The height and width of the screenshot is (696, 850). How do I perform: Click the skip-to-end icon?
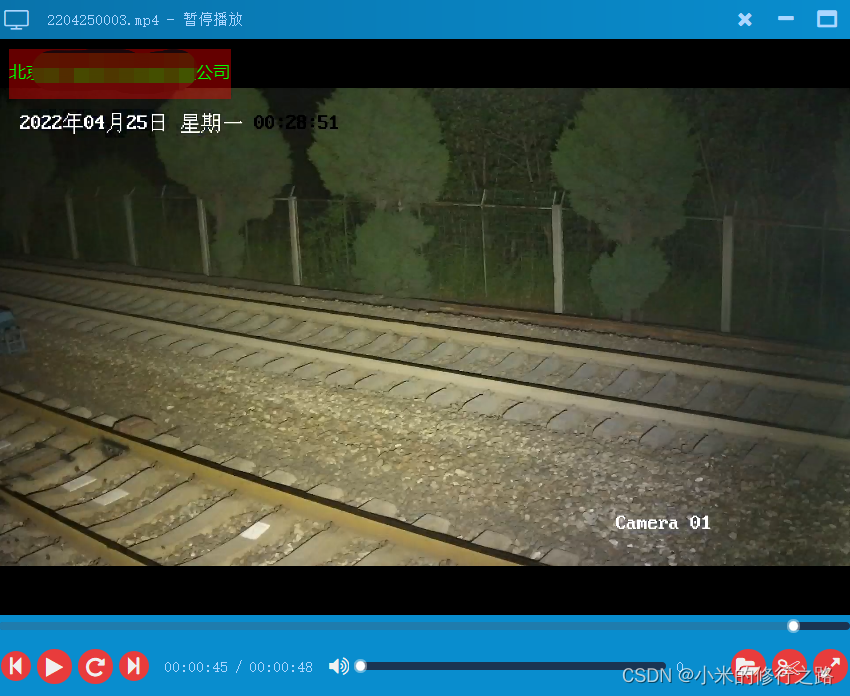pyautogui.click(x=134, y=667)
